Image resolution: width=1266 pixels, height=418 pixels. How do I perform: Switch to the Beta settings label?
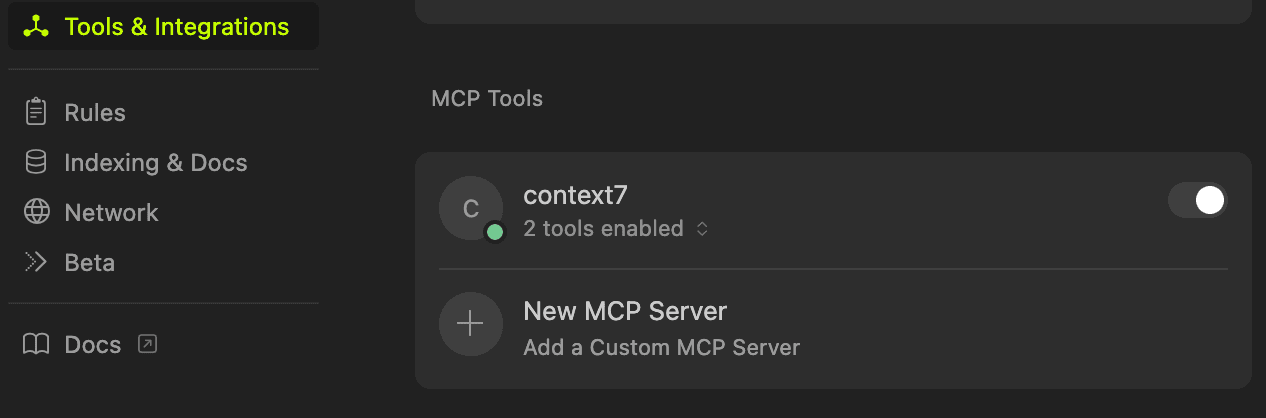pyautogui.click(x=89, y=262)
